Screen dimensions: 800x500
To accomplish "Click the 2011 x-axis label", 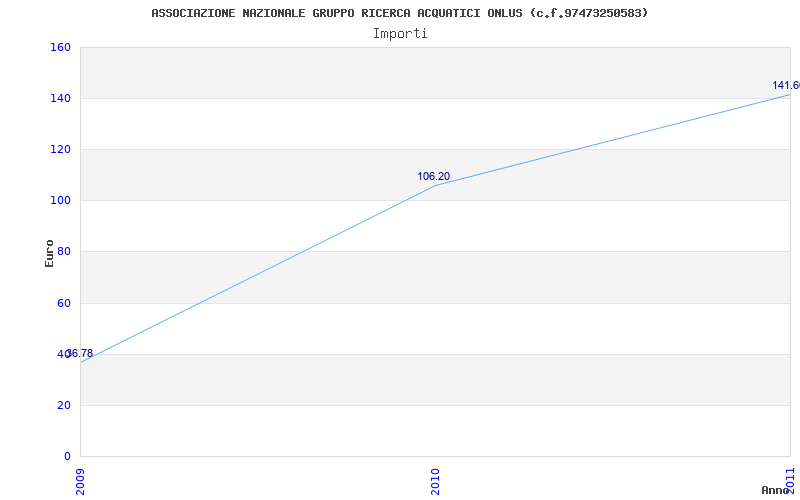I will pyautogui.click(x=790, y=480).
